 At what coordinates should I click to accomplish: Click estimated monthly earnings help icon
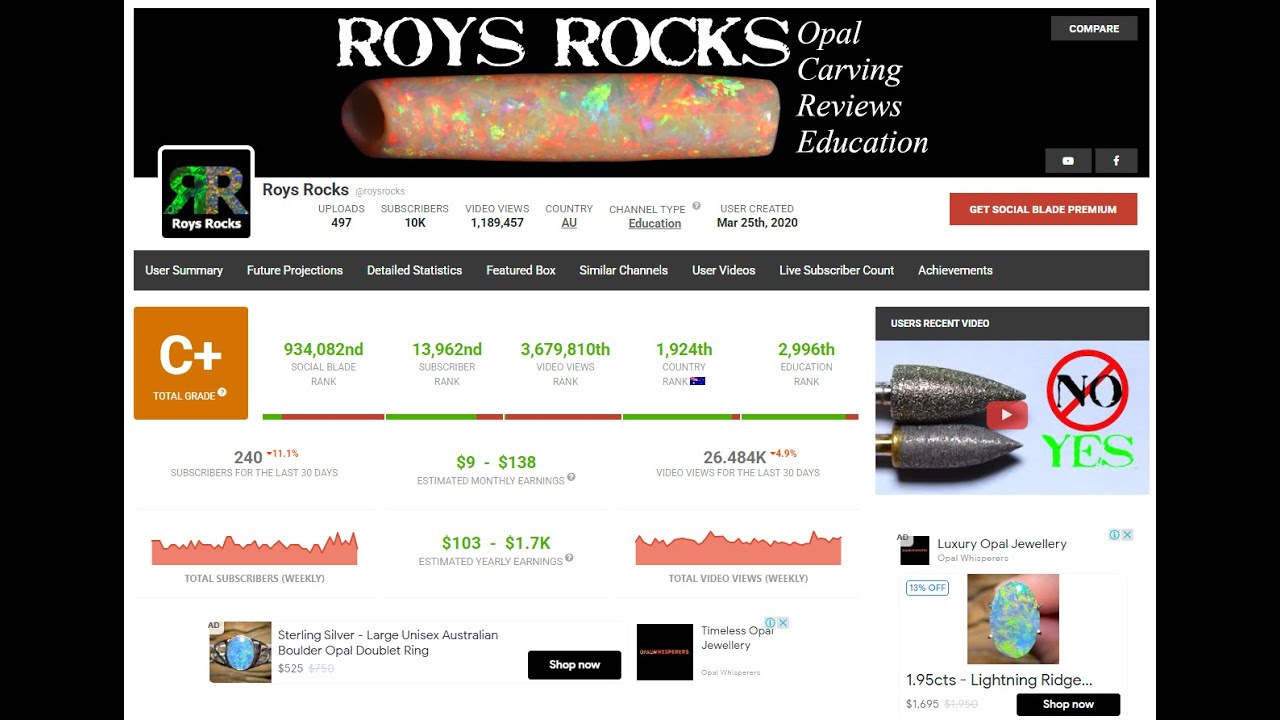(571, 477)
